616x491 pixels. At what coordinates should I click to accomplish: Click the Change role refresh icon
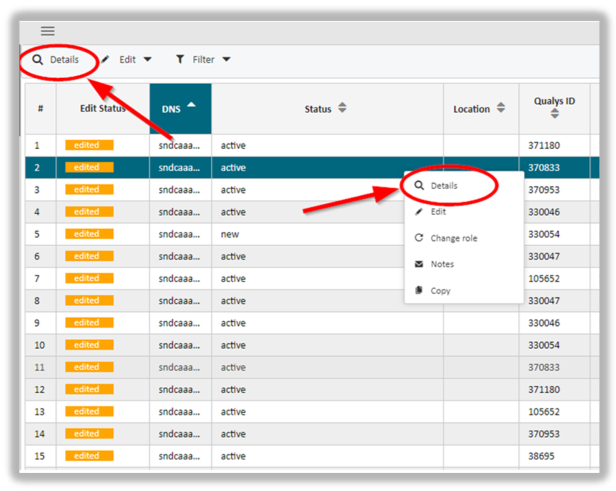click(x=419, y=238)
